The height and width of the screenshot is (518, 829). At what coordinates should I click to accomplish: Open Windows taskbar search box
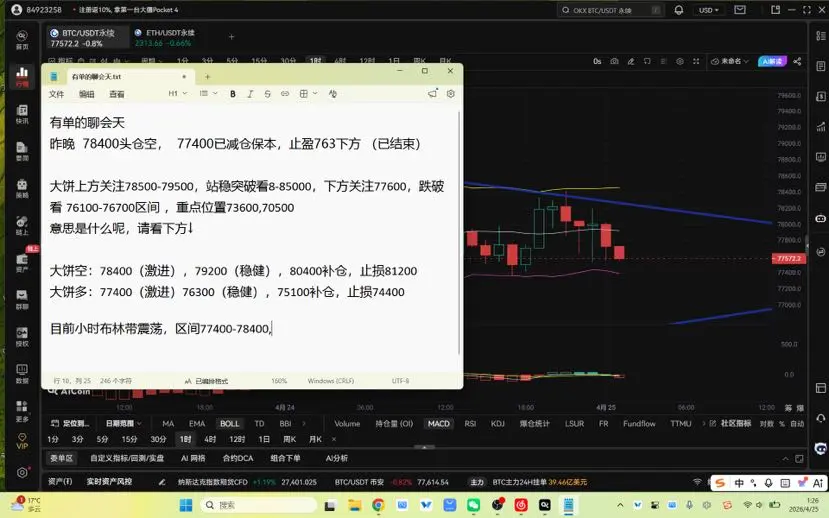(x=259, y=505)
